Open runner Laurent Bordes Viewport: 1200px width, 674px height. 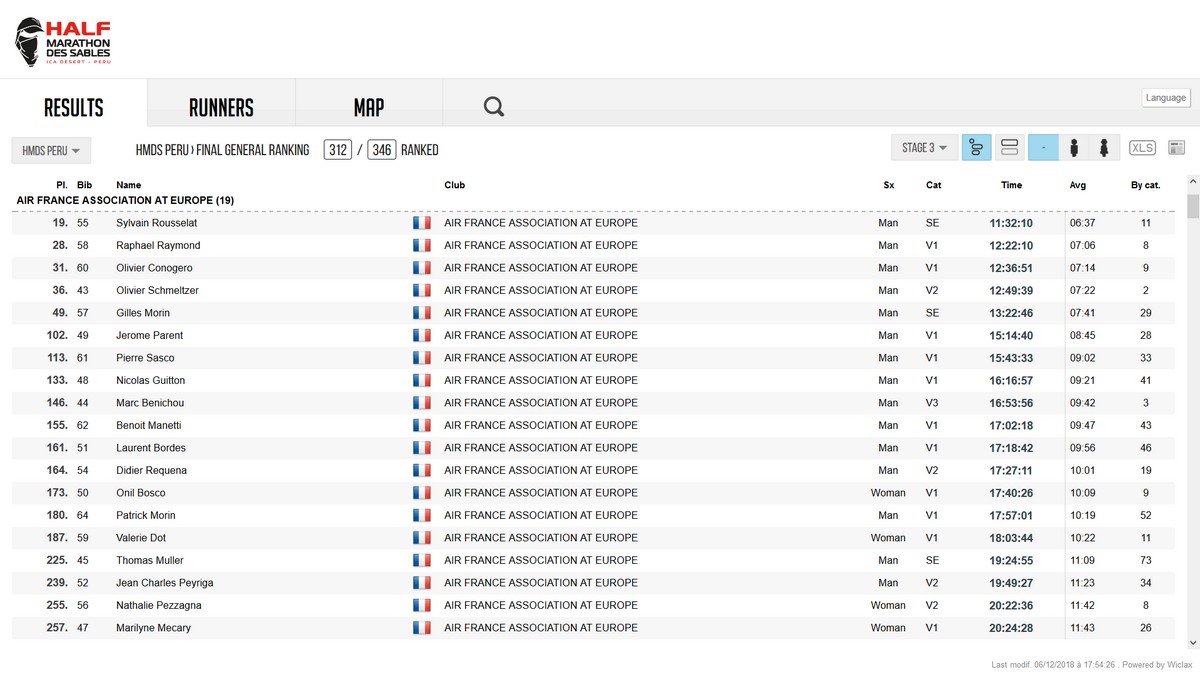click(x=151, y=448)
